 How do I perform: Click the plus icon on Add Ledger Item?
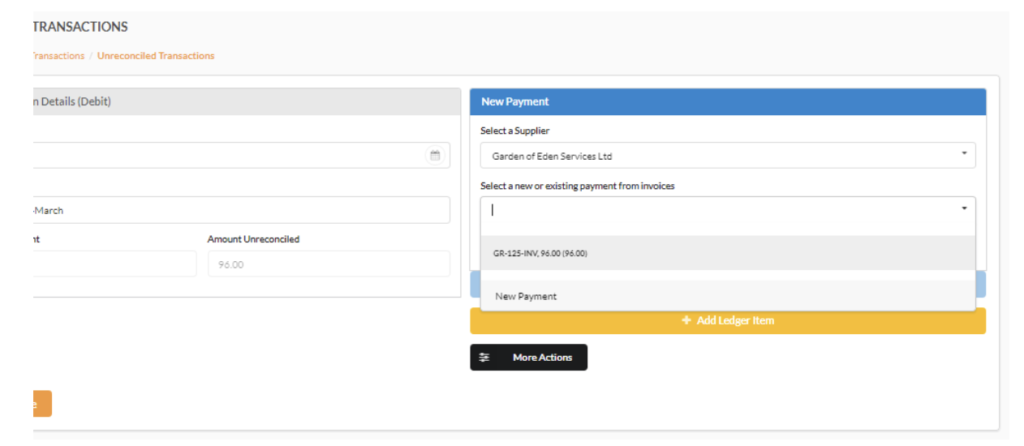(x=686, y=321)
